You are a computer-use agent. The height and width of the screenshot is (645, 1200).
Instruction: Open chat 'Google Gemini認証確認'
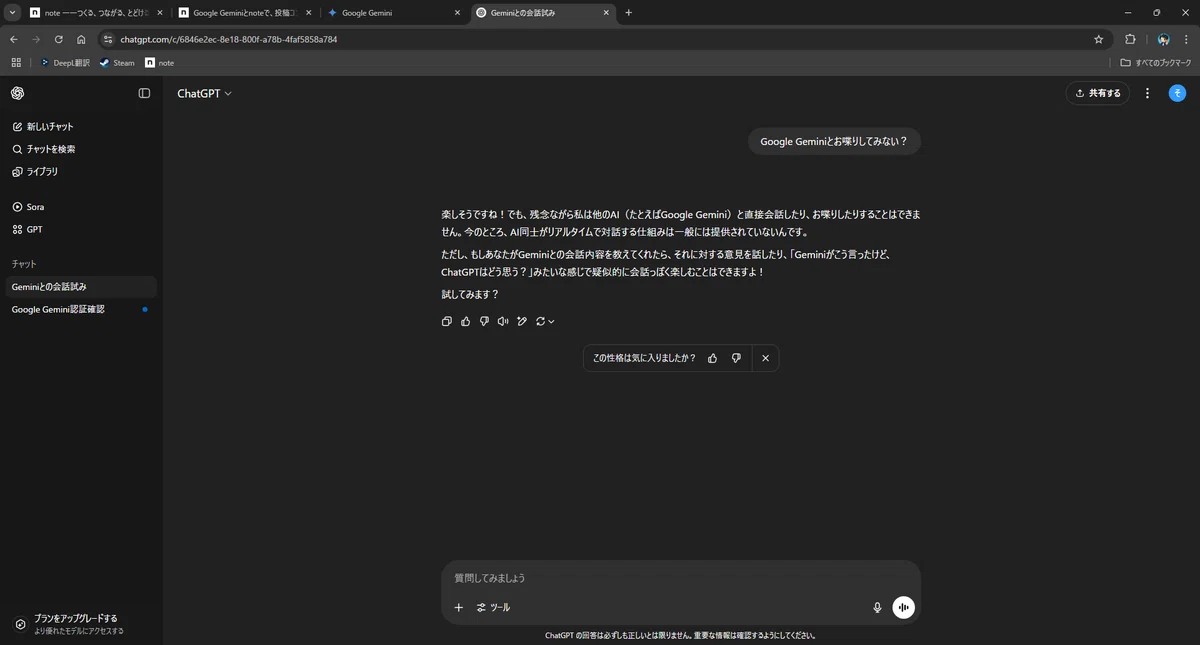81,309
